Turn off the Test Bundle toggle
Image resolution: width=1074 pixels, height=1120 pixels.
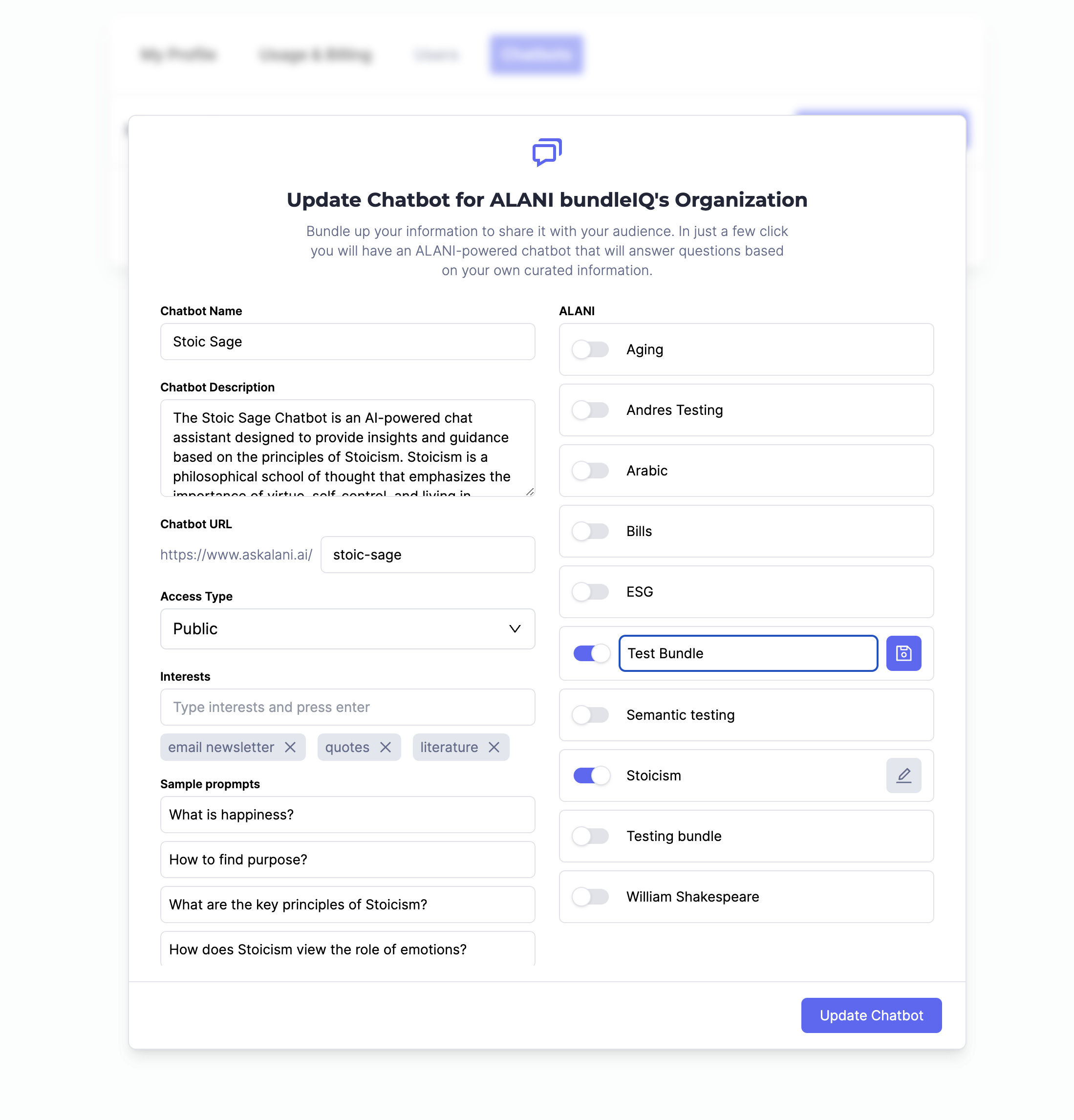coord(591,653)
